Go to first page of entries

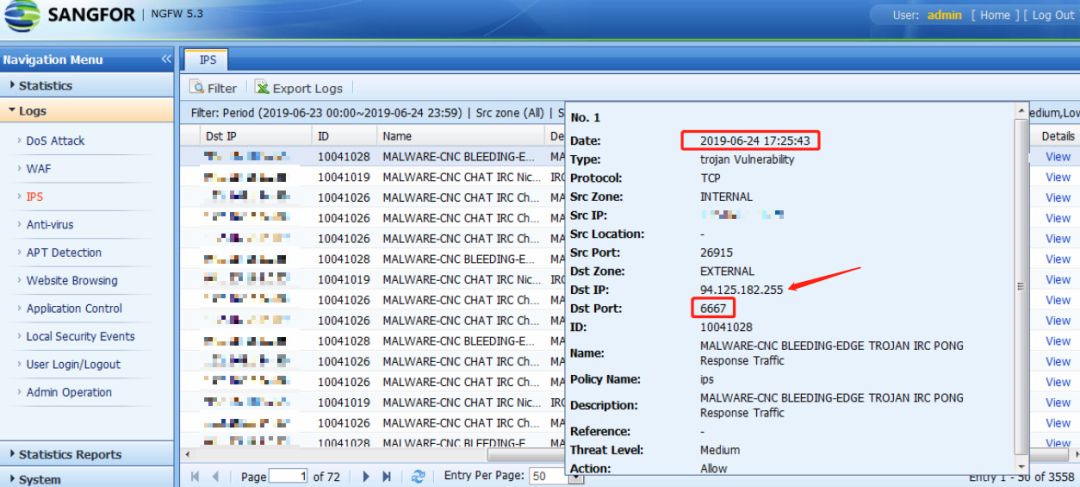(x=195, y=476)
